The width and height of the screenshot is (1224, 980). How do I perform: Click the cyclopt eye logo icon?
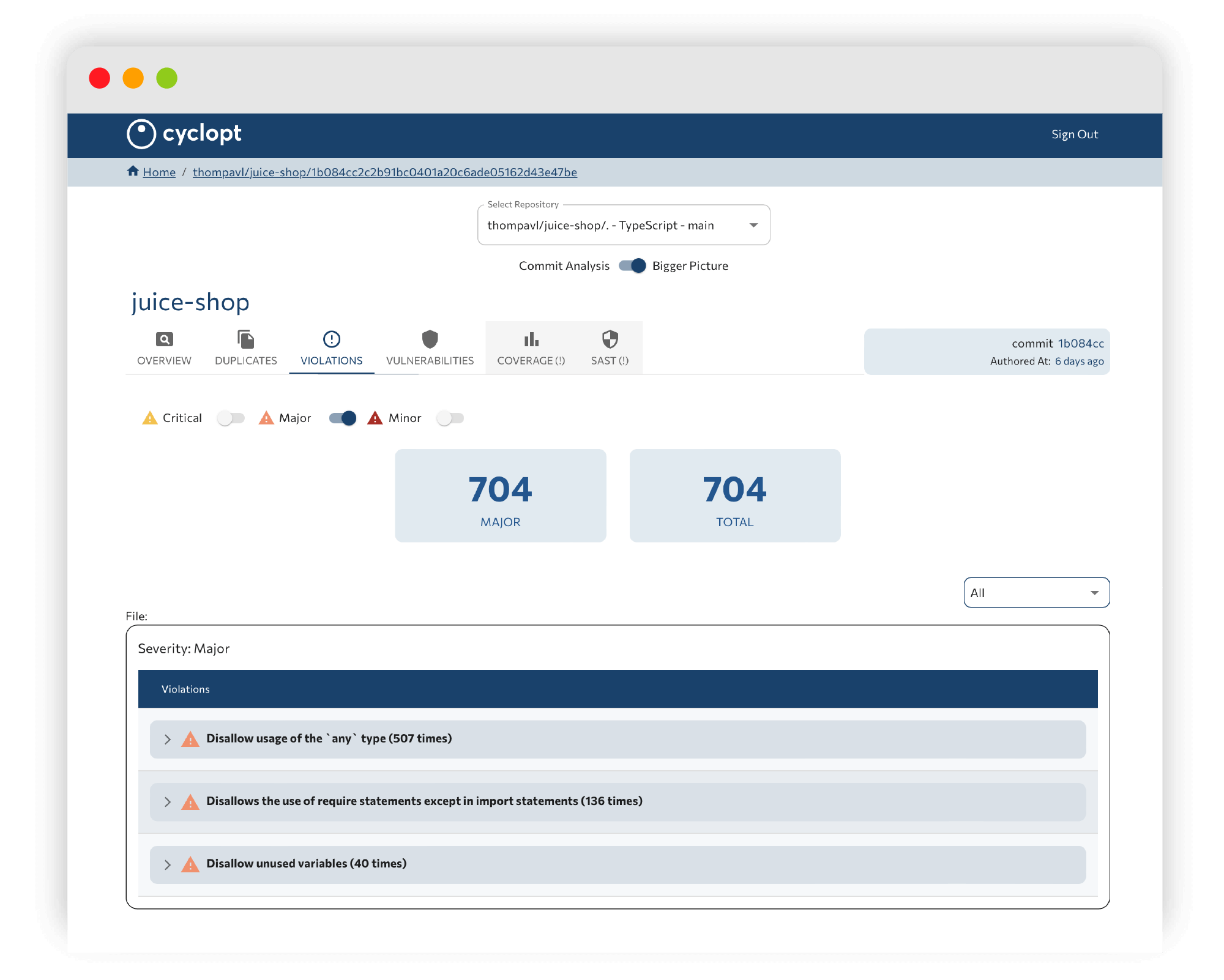pos(141,134)
